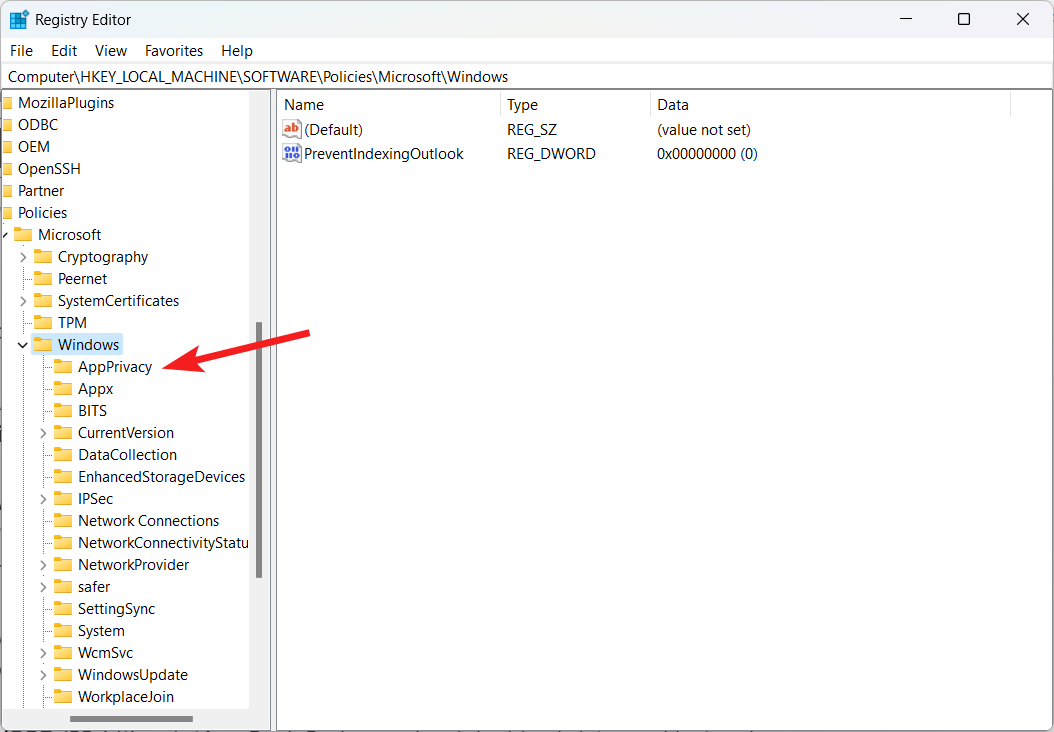Click the DataCollection folder icon
This screenshot has width=1054, height=732.
pos(64,454)
